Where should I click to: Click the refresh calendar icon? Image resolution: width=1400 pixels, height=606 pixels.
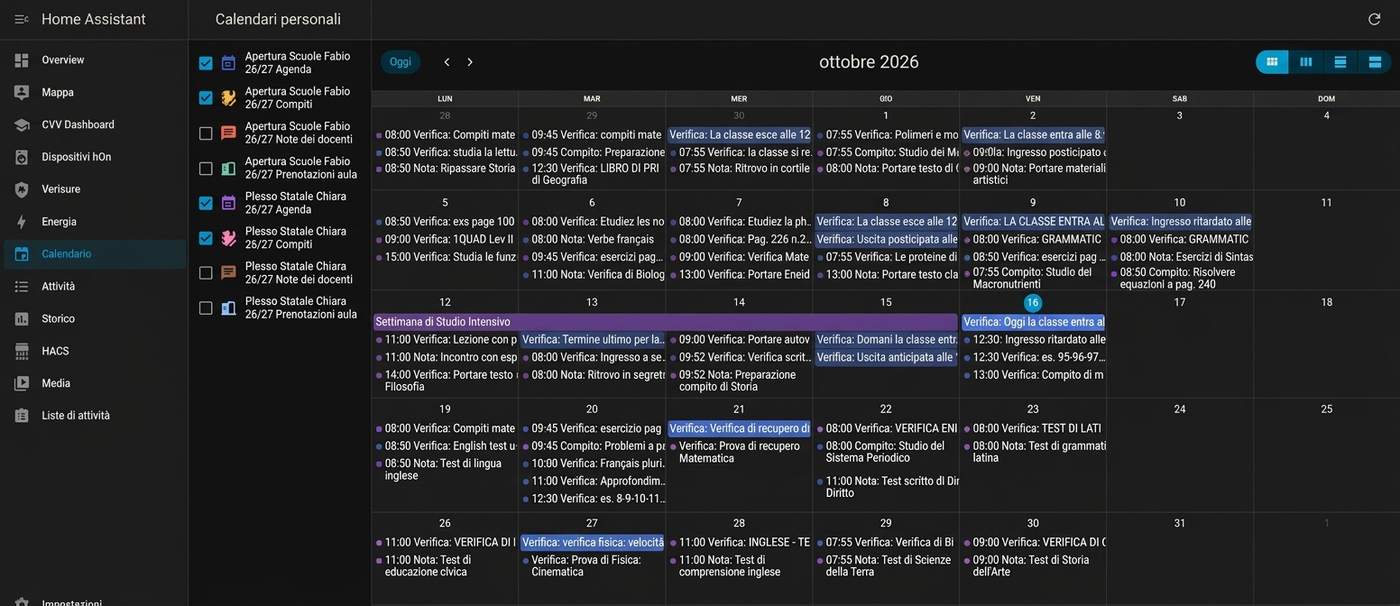point(1374,19)
